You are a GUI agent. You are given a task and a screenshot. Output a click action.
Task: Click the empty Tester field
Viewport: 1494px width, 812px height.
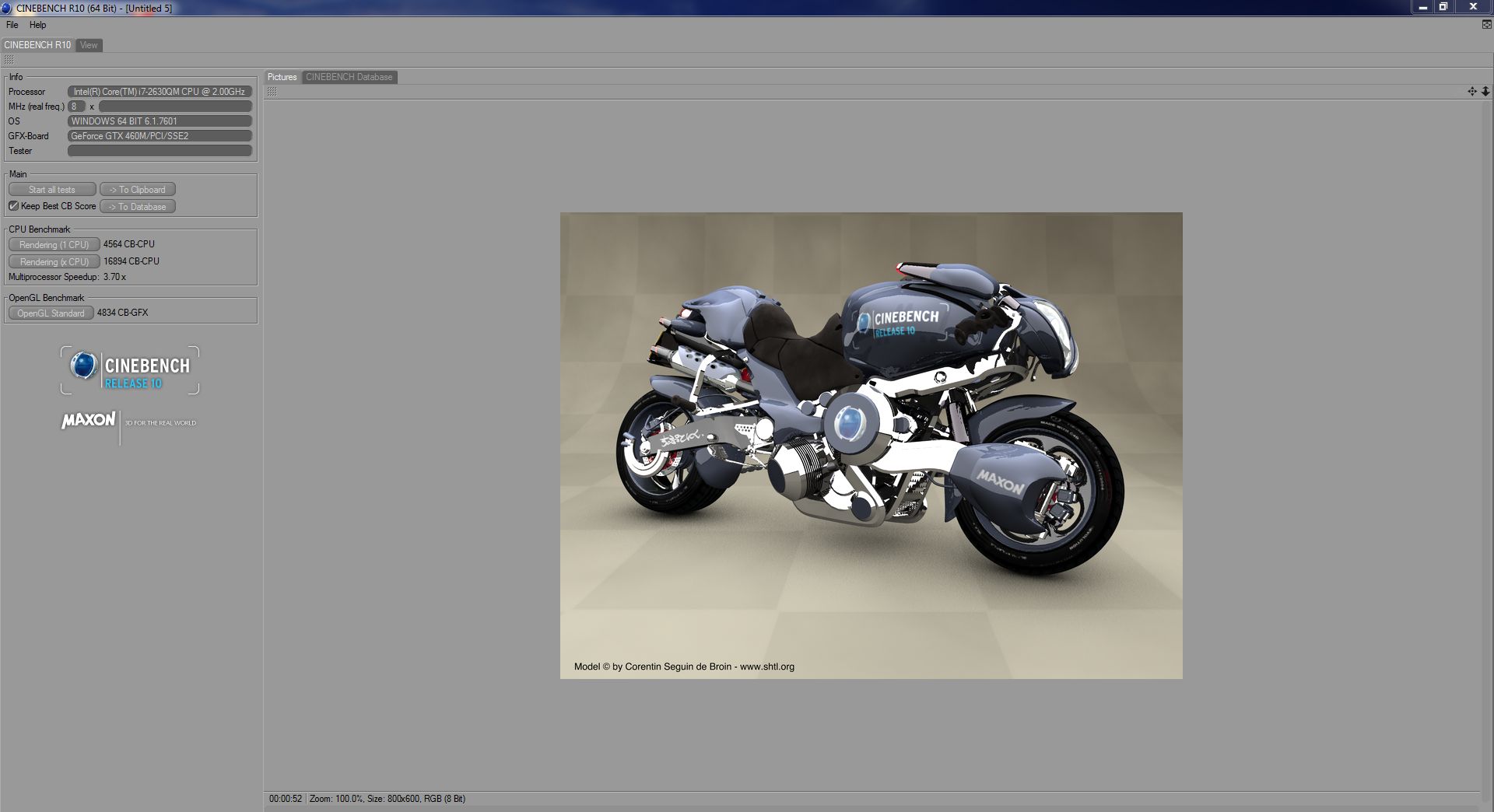point(160,151)
